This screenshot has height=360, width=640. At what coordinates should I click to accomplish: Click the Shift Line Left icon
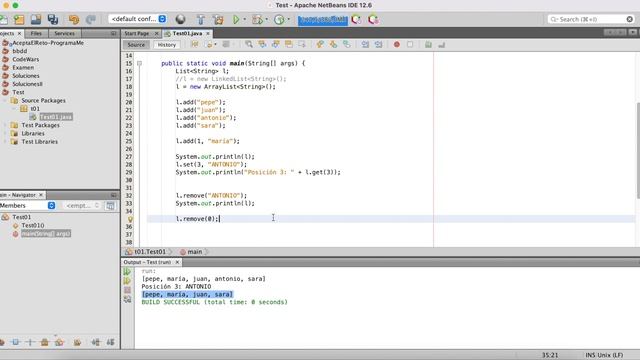[x=365, y=44]
